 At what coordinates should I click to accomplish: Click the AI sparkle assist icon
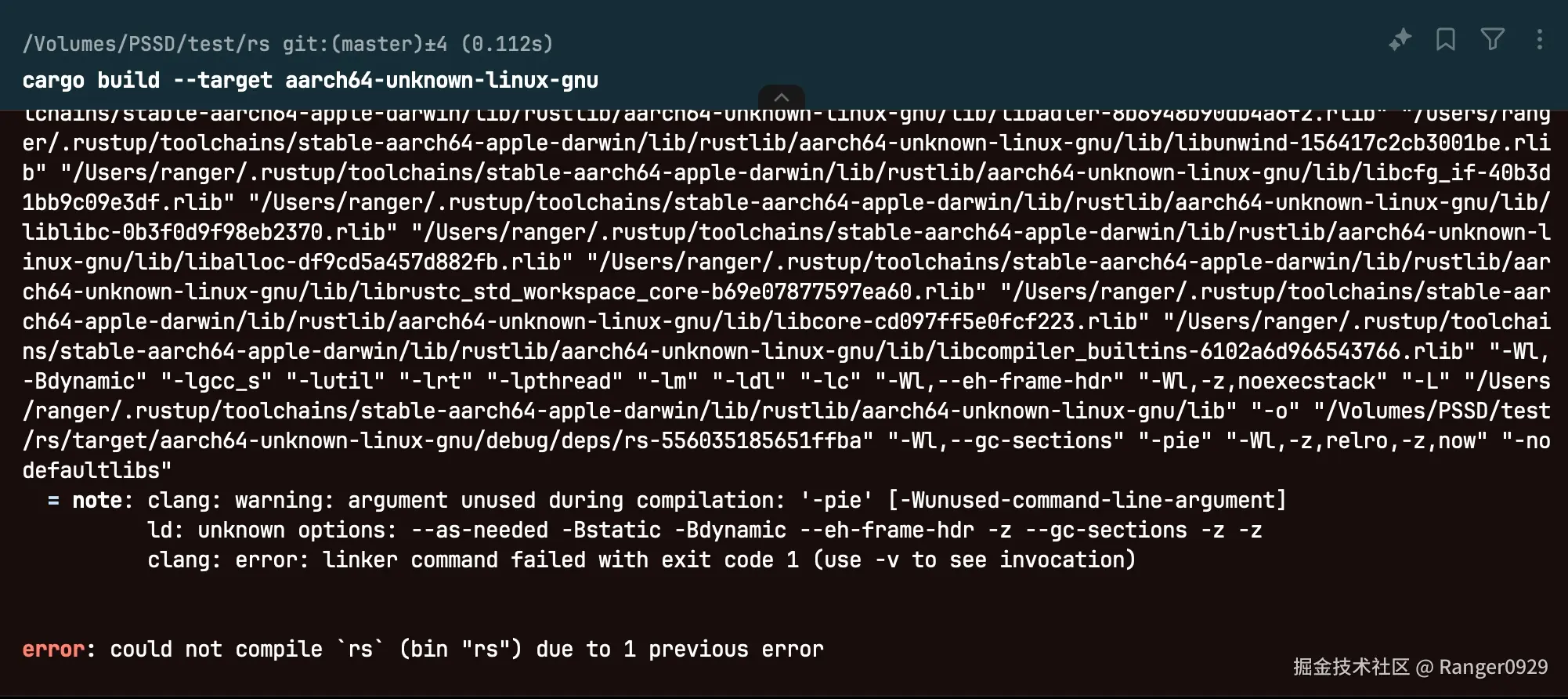pos(1400,39)
